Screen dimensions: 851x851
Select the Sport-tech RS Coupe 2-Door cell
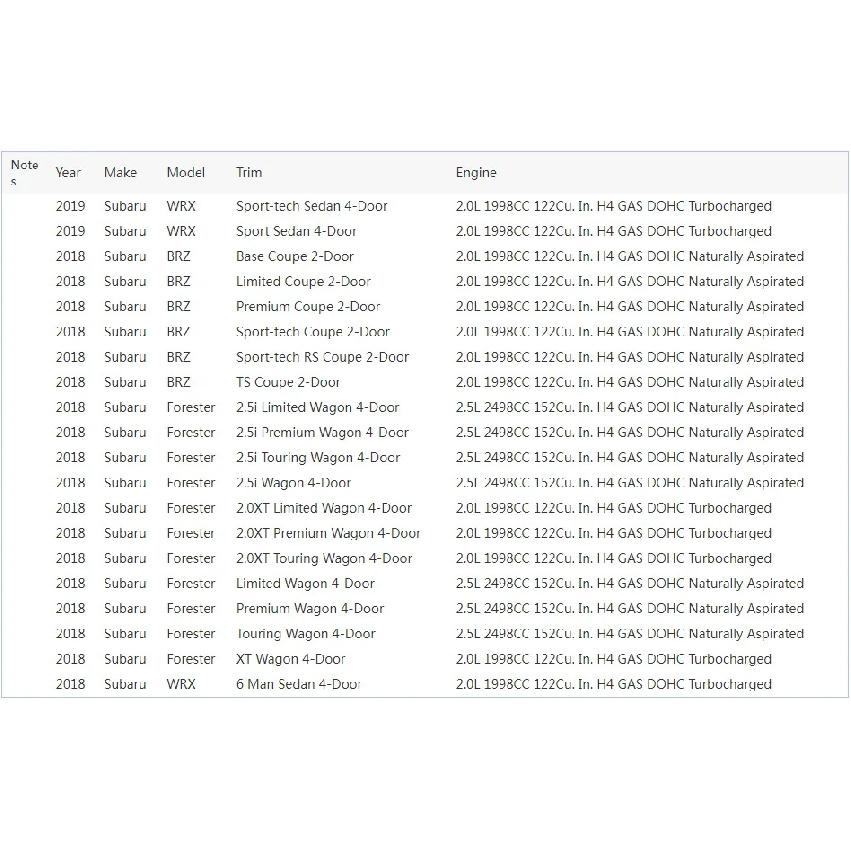coord(322,357)
